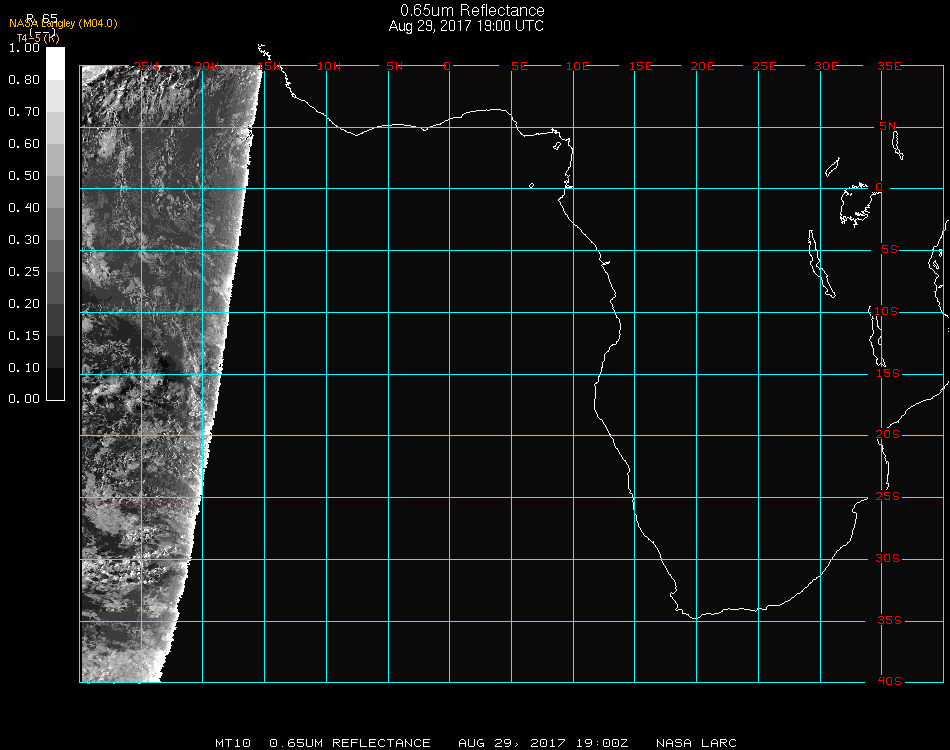
Task: Click the 20E longitude label
Action: [702, 66]
